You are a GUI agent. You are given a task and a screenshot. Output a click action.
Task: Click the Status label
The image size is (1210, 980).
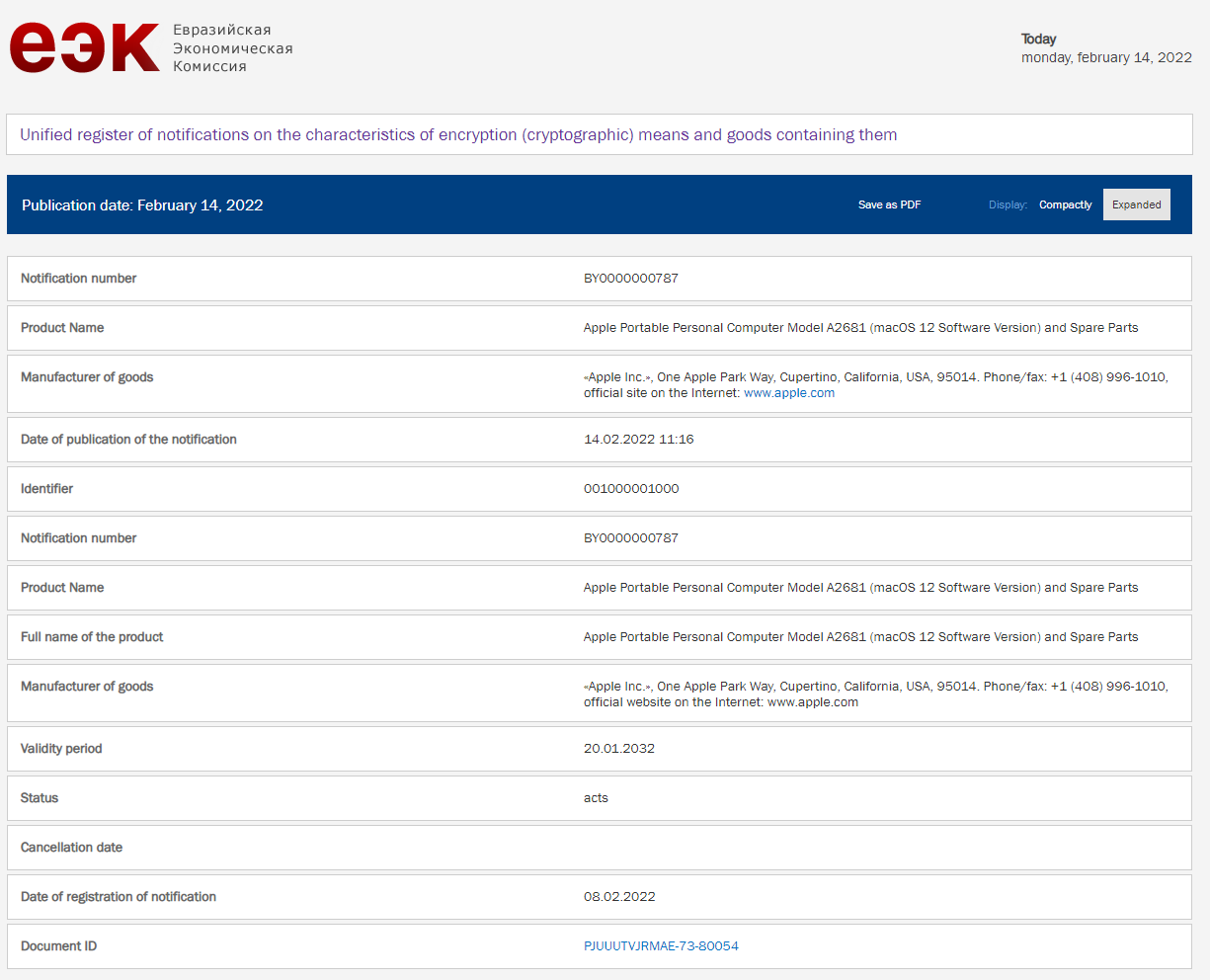[x=40, y=798]
